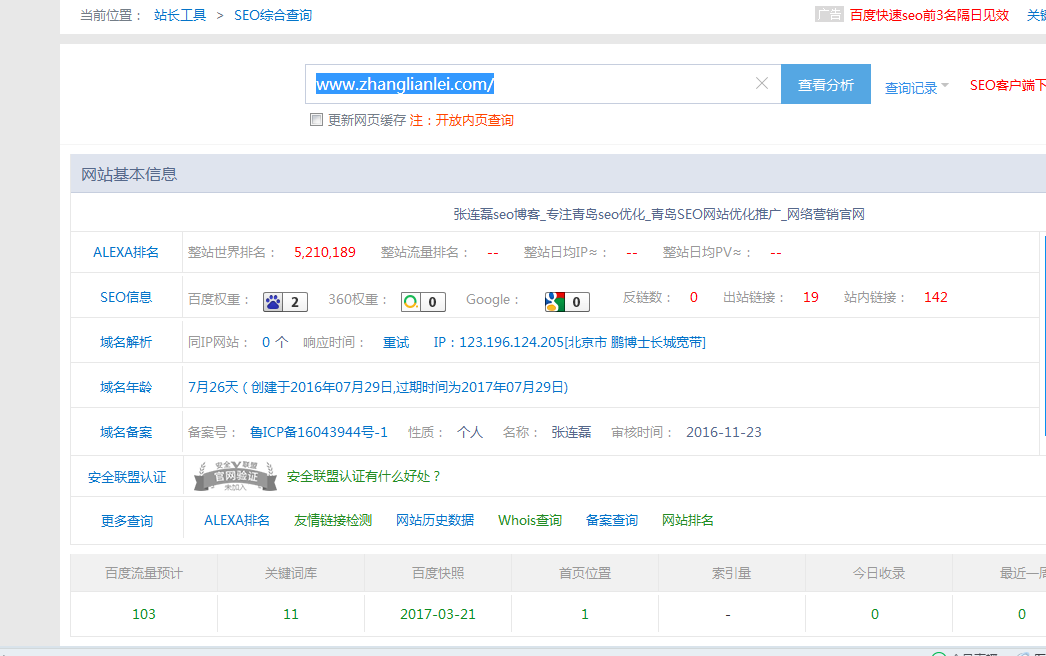Image resolution: width=1046 pixels, height=656 pixels.
Task: Open the 安全联盟认证 row label
Action: pyautogui.click(x=127, y=477)
